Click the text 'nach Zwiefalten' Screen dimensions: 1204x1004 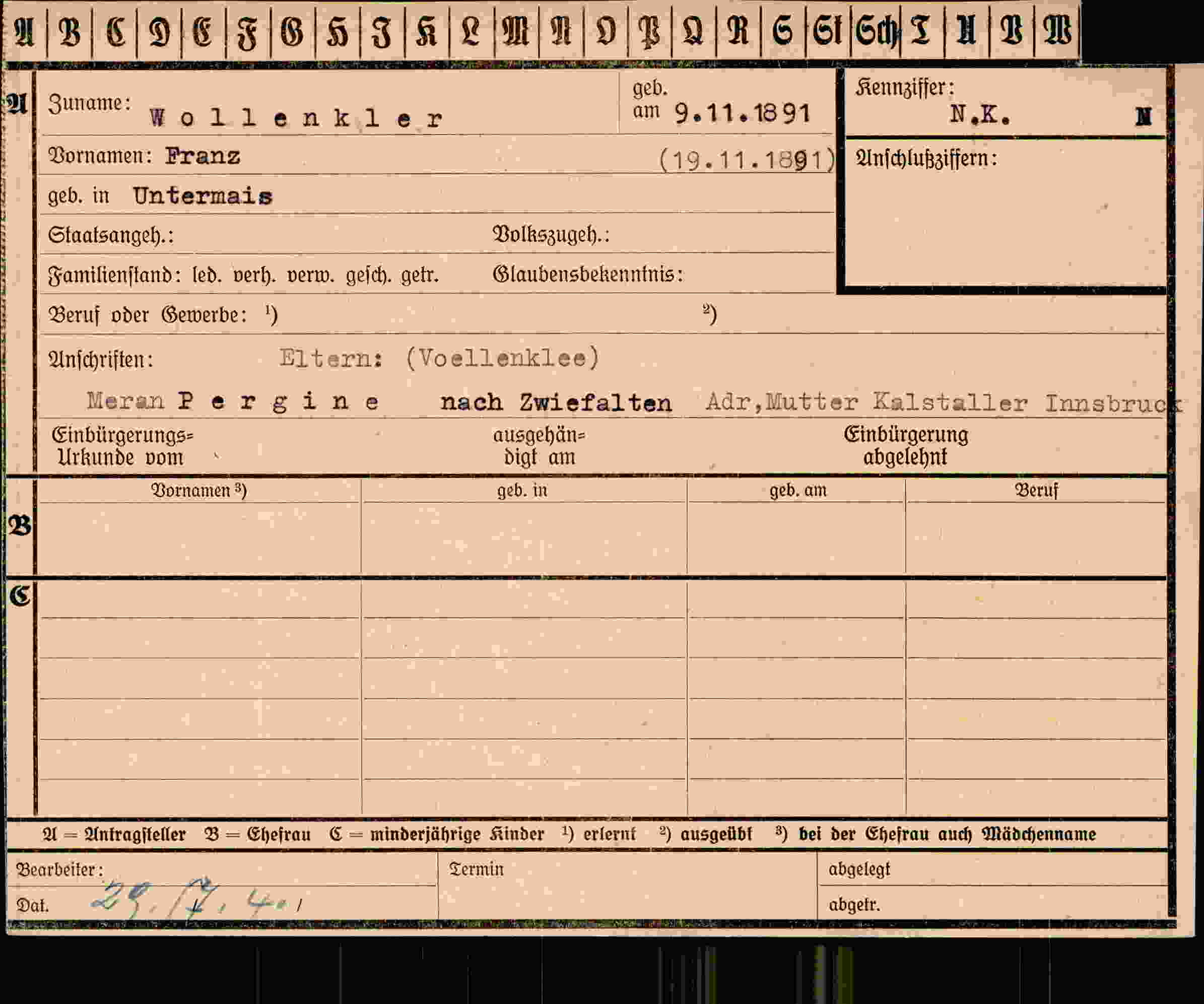point(556,403)
